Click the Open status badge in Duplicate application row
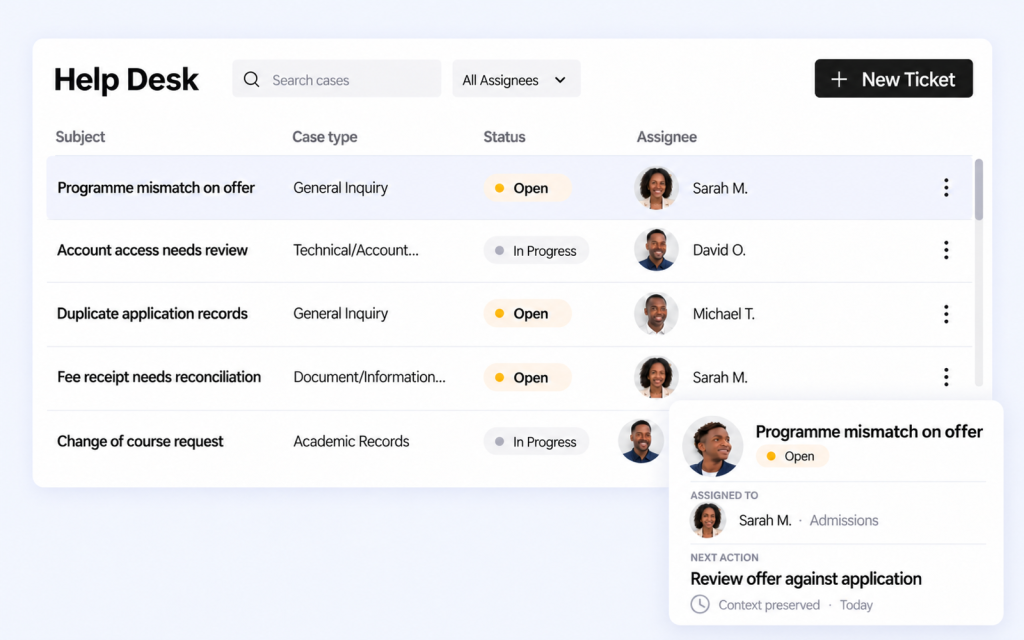The image size is (1024, 640). click(x=528, y=313)
